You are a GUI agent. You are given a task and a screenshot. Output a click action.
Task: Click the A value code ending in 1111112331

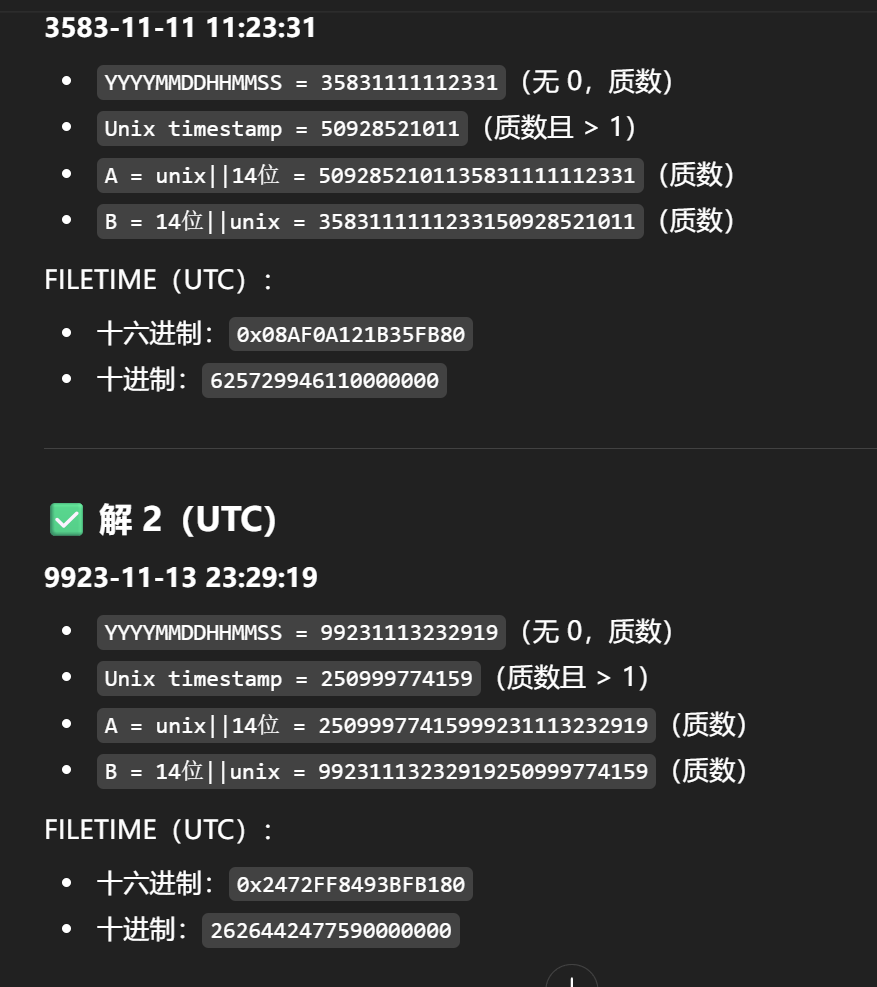[370, 175]
